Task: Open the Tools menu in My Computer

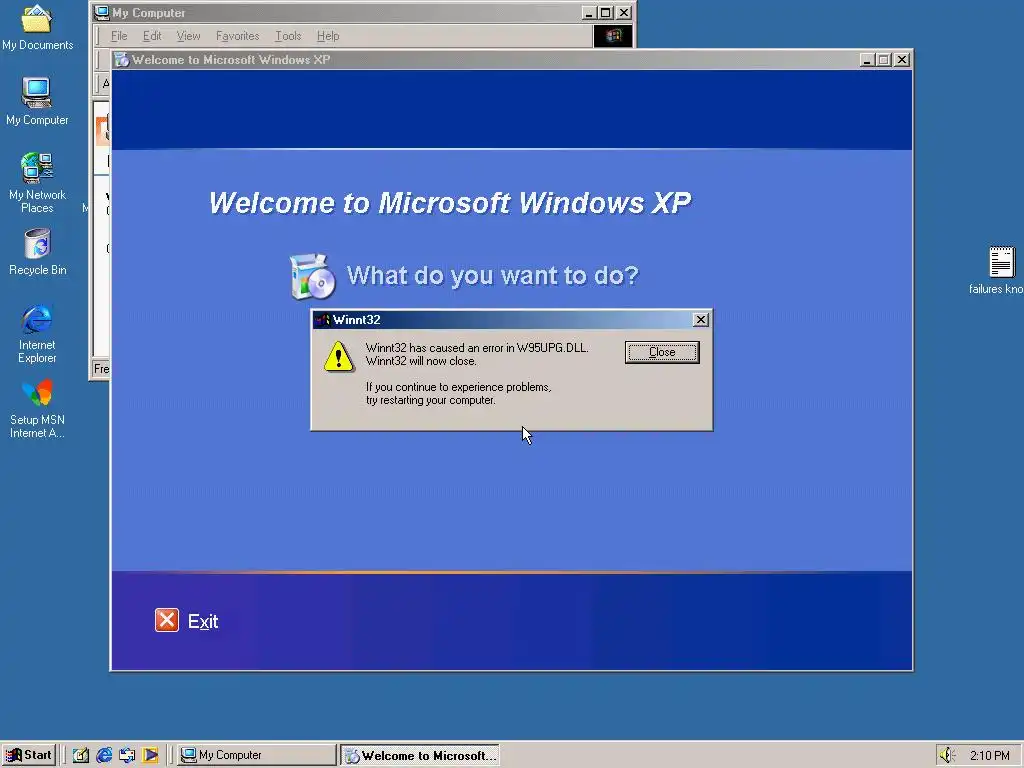Action: (288, 36)
